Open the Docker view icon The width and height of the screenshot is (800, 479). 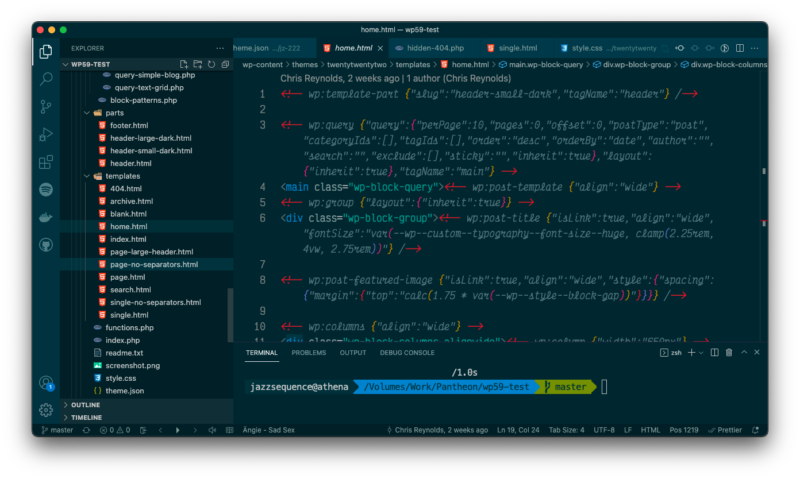[46, 217]
